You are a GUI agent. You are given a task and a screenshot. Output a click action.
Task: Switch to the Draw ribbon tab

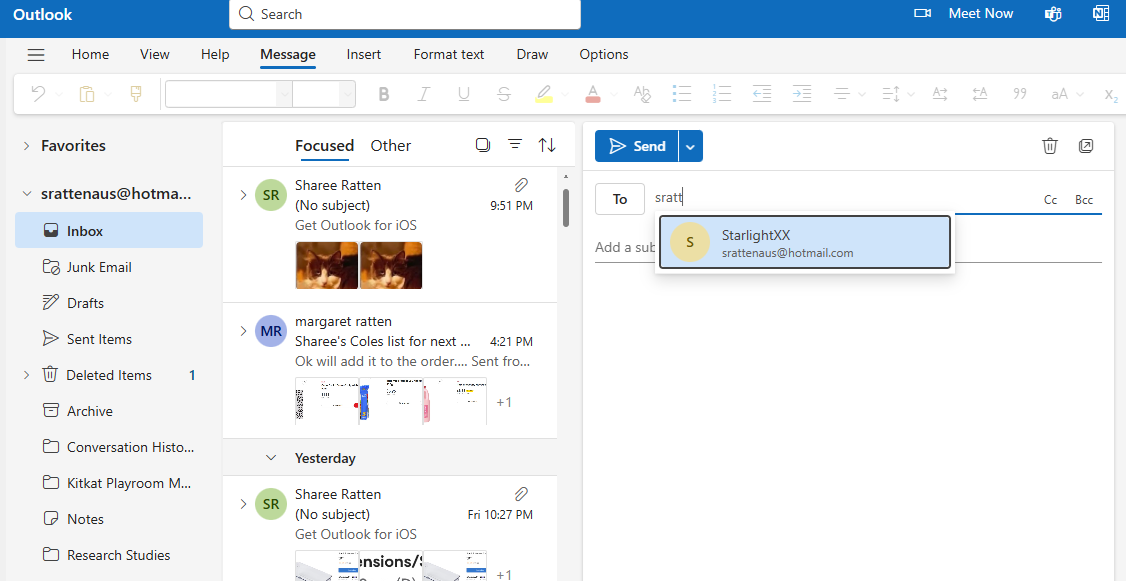(x=532, y=55)
